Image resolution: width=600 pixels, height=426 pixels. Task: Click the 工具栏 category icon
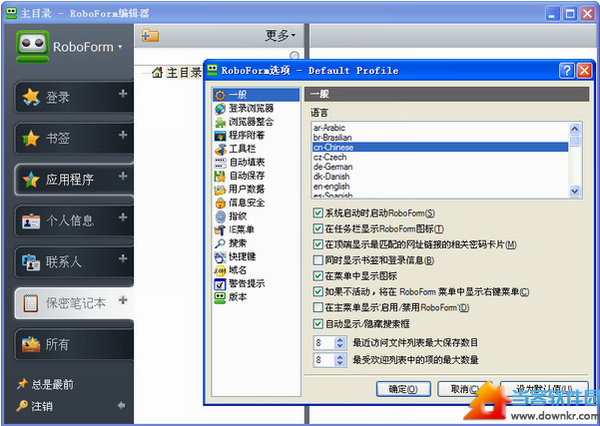[x=220, y=149]
